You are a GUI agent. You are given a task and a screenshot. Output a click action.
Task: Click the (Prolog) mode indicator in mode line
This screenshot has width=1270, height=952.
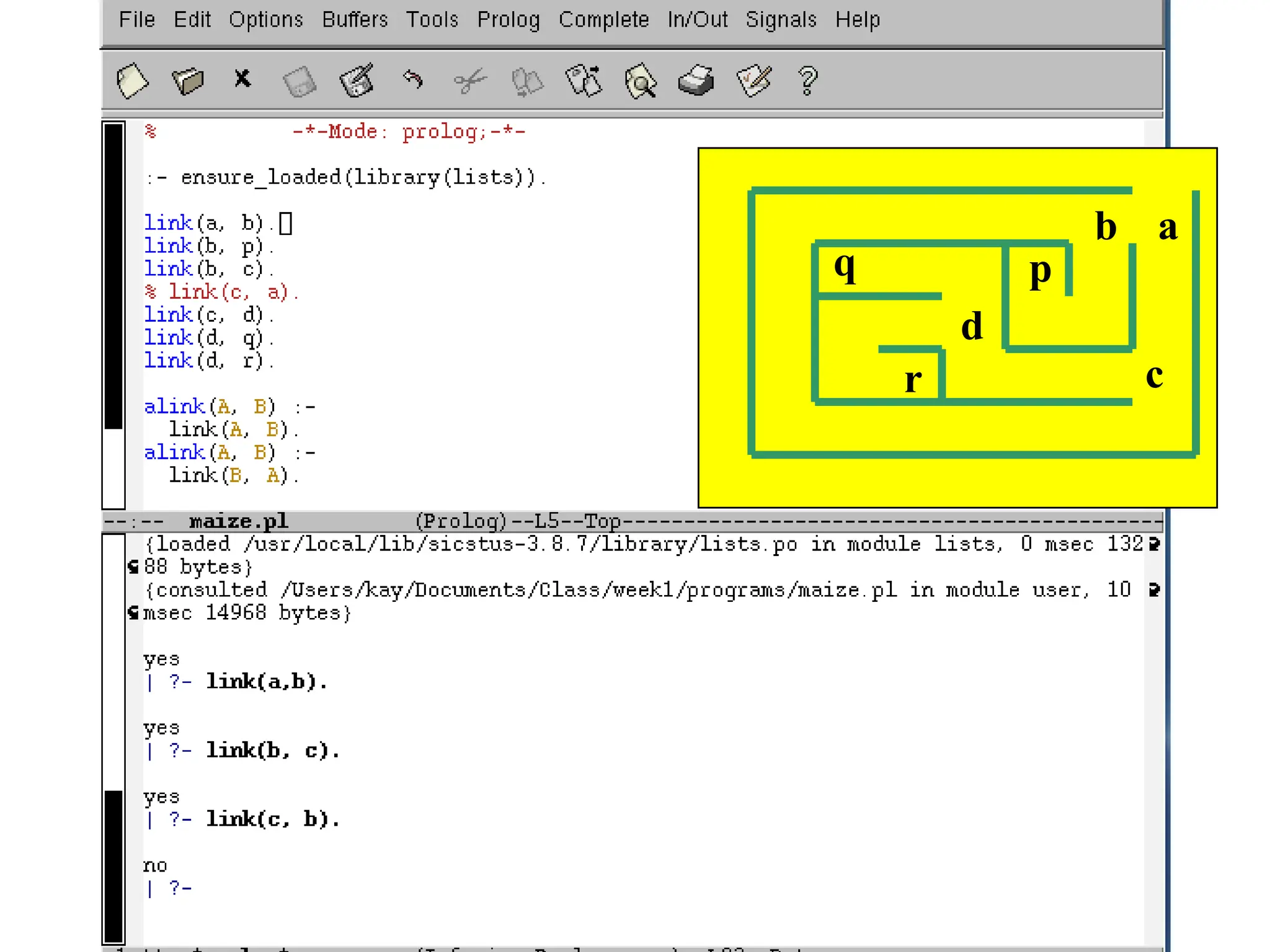click(x=461, y=521)
